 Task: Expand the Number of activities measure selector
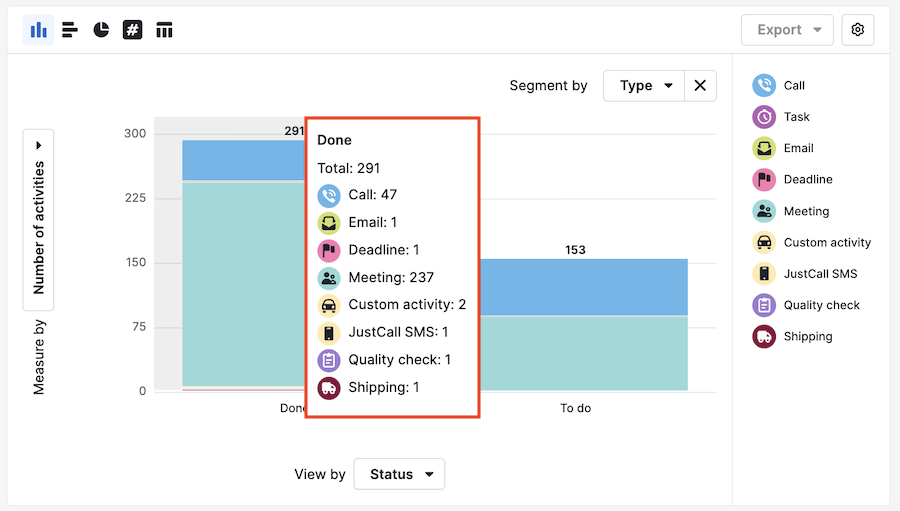pyautogui.click(x=39, y=213)
